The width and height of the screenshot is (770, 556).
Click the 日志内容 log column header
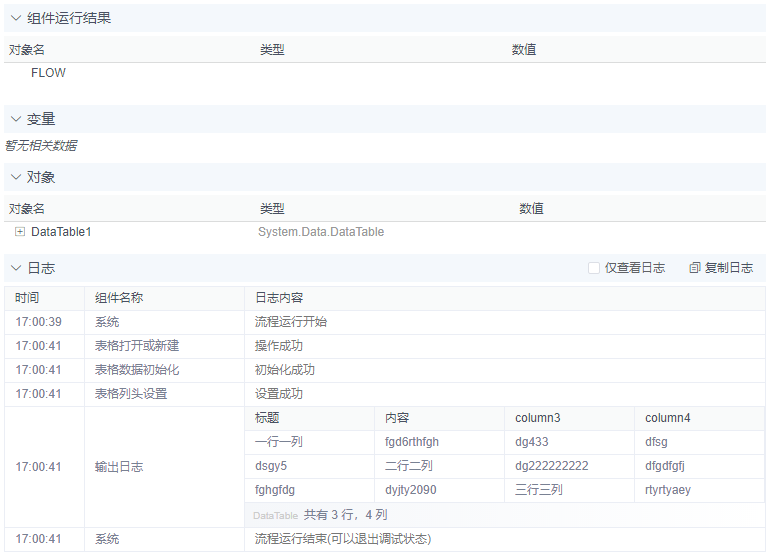click(279, 298)
